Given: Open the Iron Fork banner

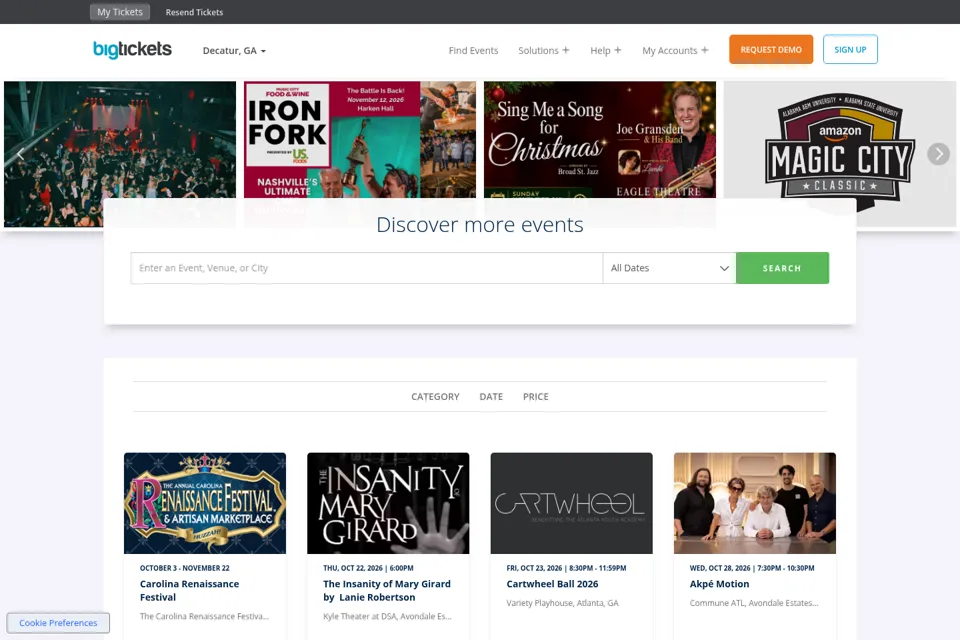Looking at the screenshot, I should pyautogui.click(x=360, y=140).
